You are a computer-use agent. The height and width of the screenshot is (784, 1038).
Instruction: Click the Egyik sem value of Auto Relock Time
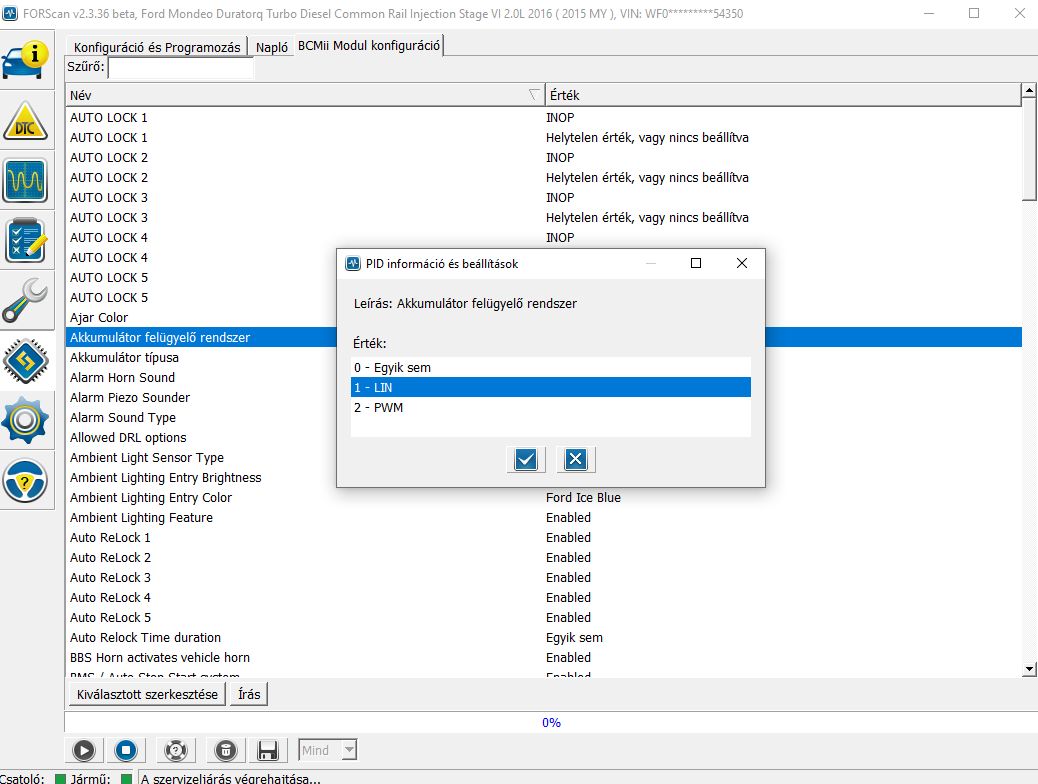coord(574,638)
